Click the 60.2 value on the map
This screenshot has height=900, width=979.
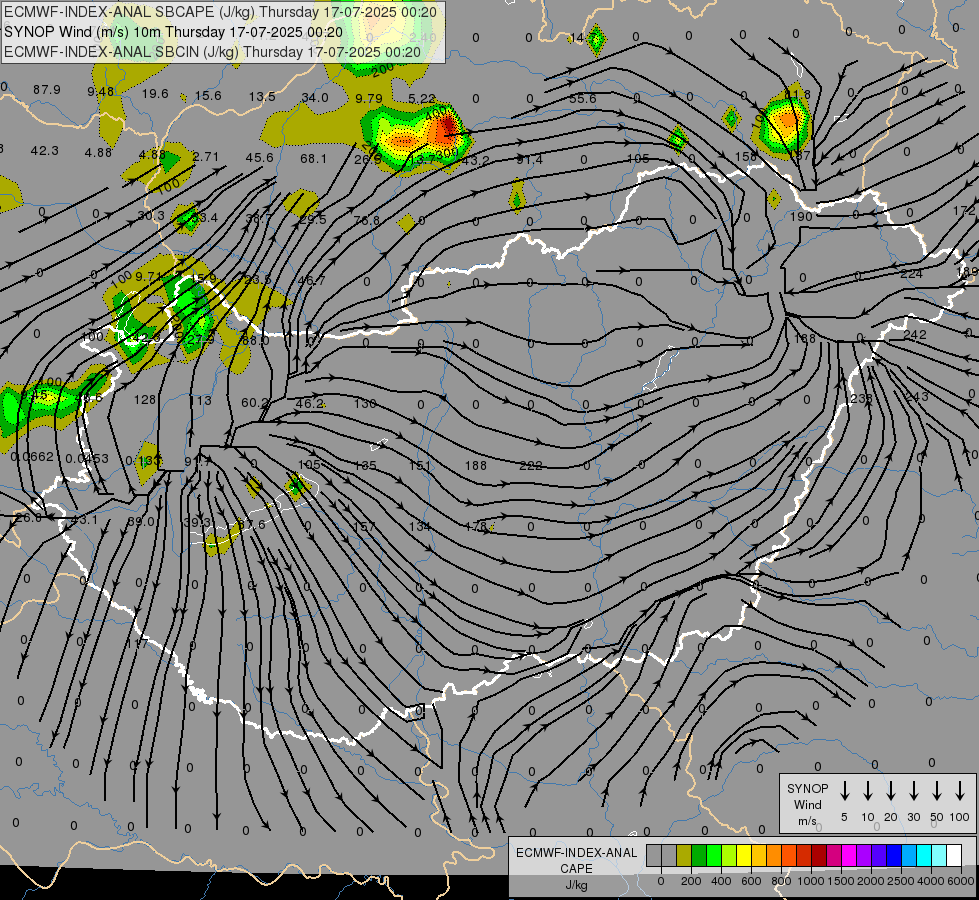(255, 403)
